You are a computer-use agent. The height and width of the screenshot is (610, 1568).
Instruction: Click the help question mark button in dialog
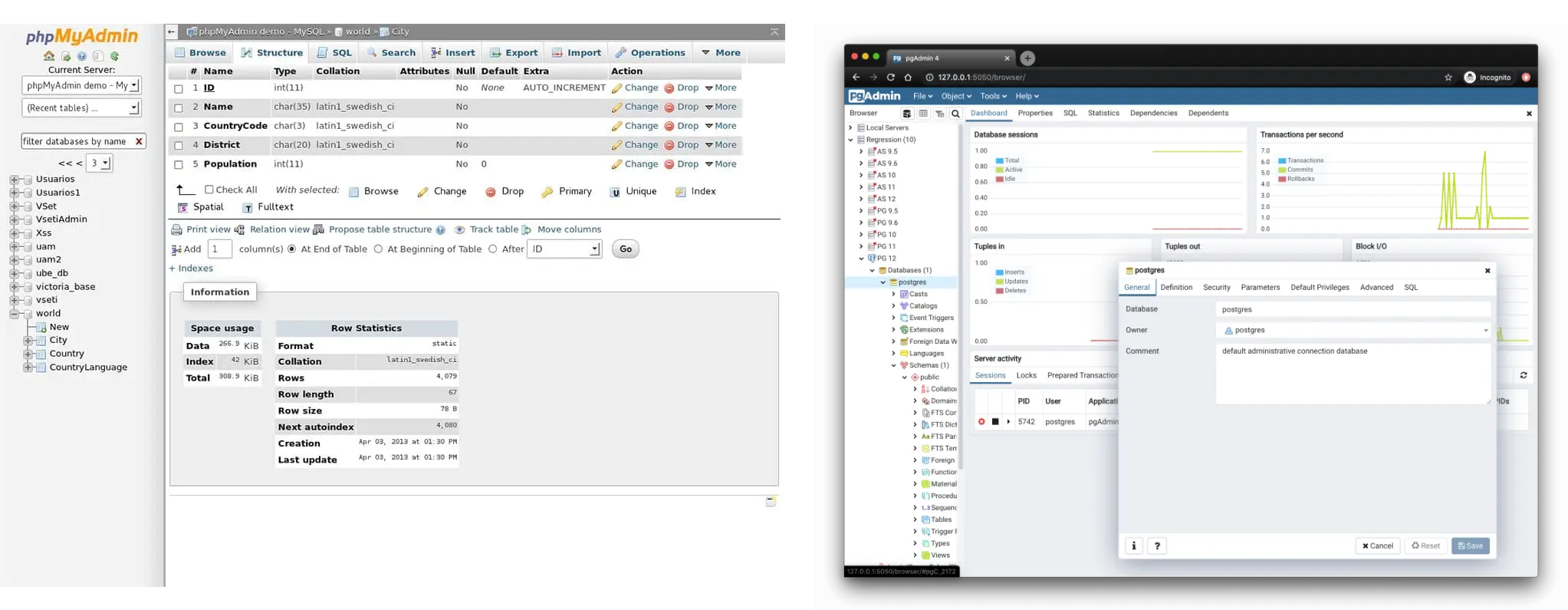coord(1157,546)
